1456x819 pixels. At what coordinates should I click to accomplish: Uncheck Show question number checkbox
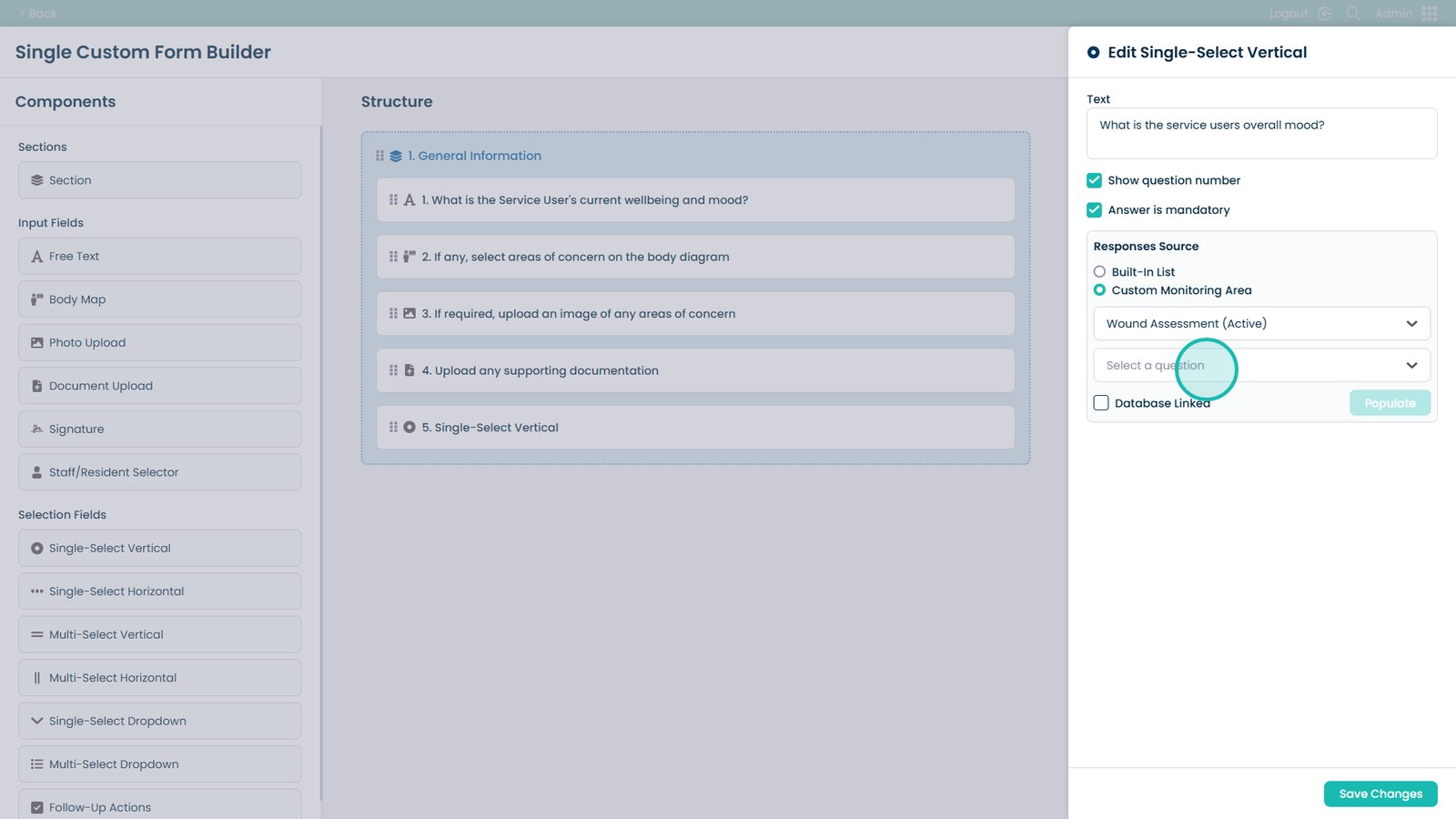[x=1094, y=180]
